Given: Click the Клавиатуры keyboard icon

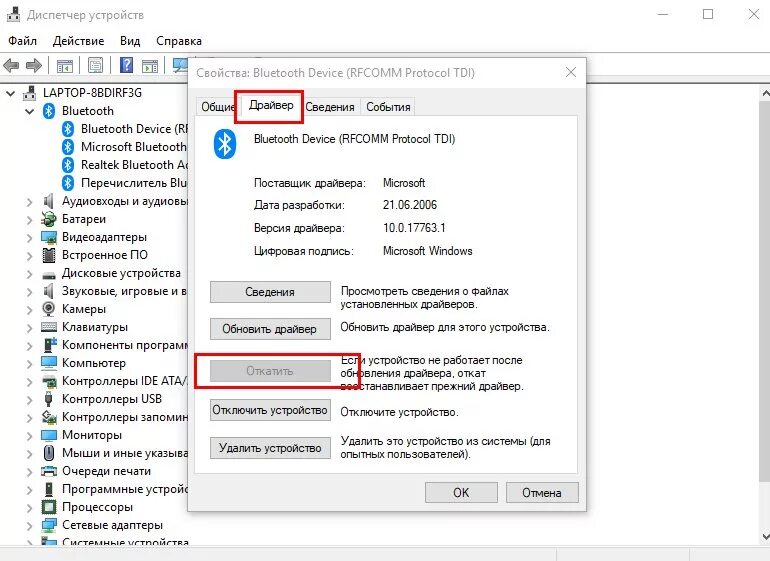Looking at the screenshot, I should (49, 327).
